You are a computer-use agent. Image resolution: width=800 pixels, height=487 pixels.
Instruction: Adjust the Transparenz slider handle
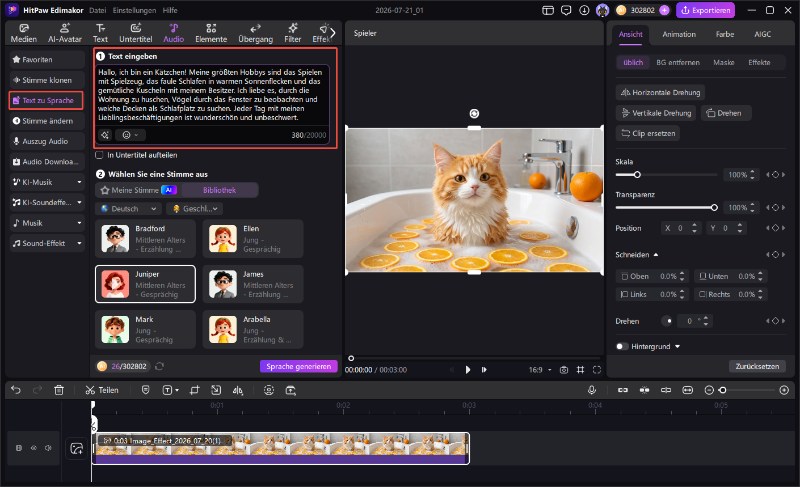click(714, 208)
